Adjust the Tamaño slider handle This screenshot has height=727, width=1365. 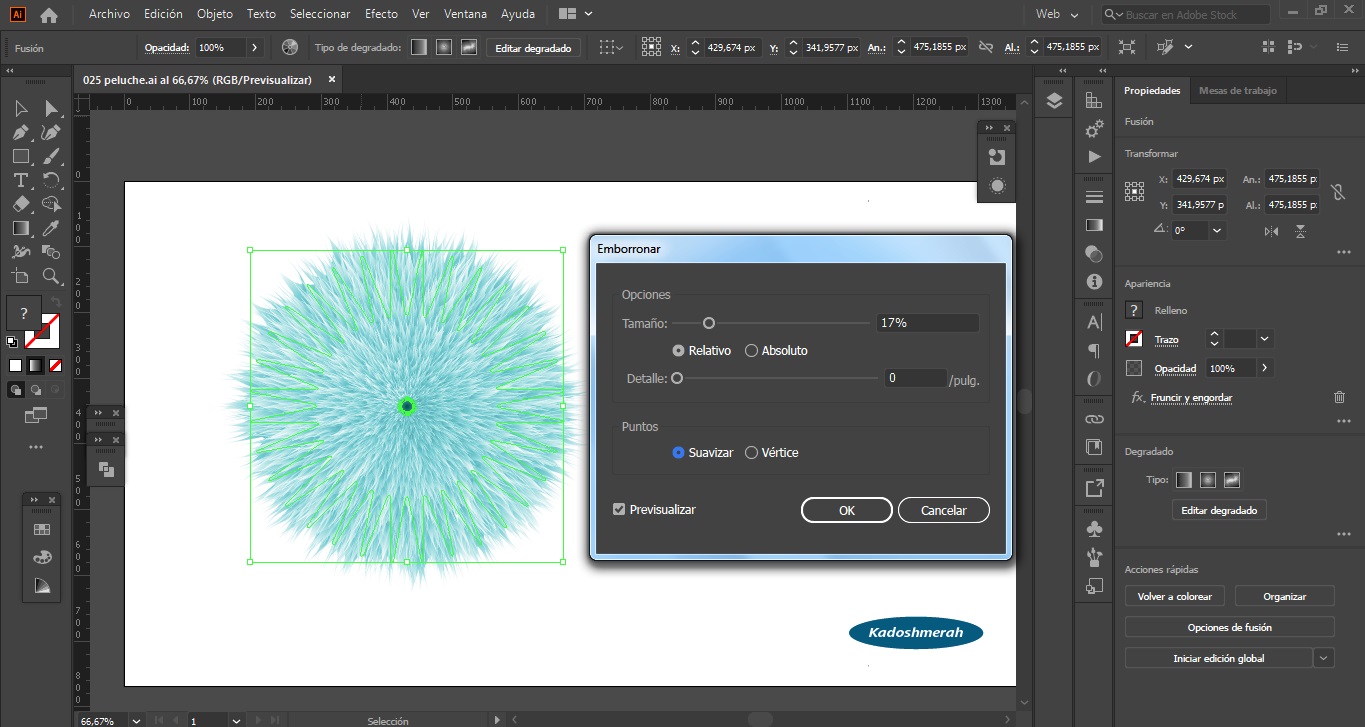point(709,323)
